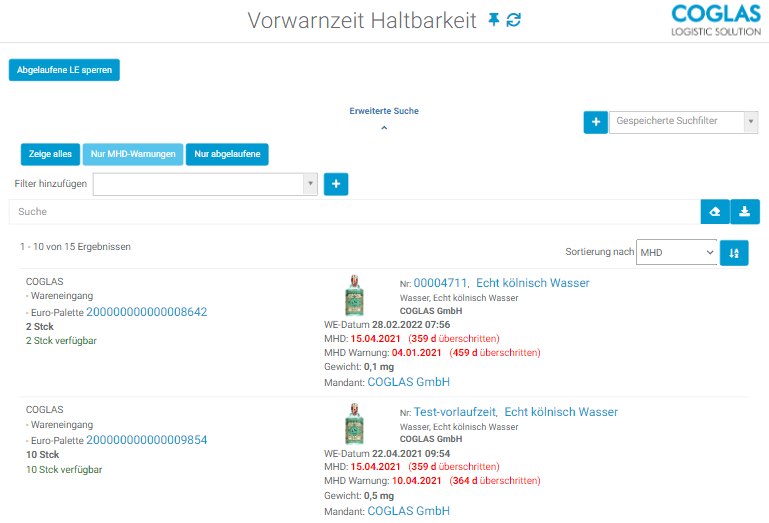Open the Filter hinzufügen dropdown

205,184
